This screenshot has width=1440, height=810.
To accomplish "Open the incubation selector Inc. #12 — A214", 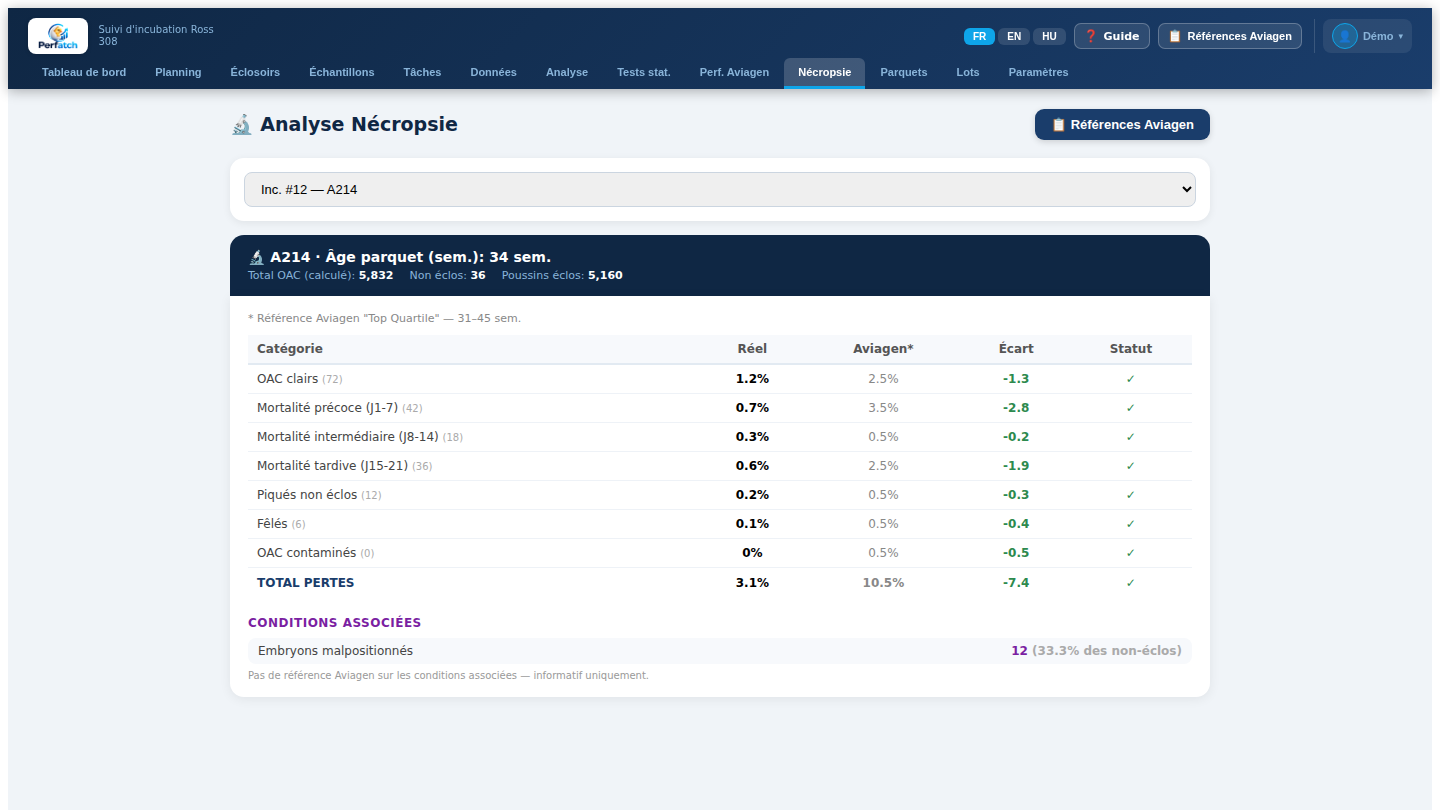I will (x=720, y=189).
